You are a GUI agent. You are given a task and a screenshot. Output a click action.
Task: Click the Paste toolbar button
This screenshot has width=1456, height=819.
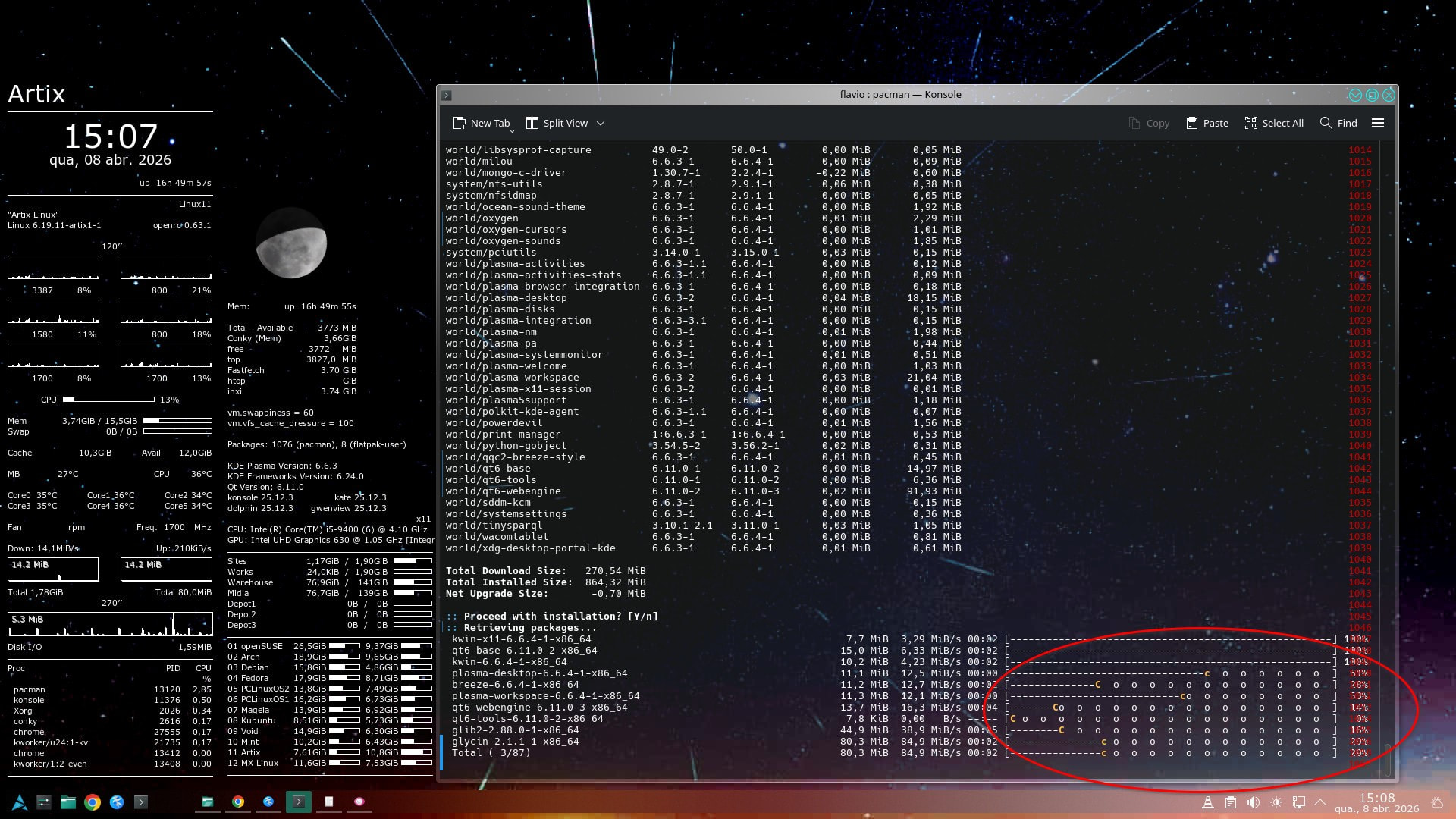coord(1207,123)
